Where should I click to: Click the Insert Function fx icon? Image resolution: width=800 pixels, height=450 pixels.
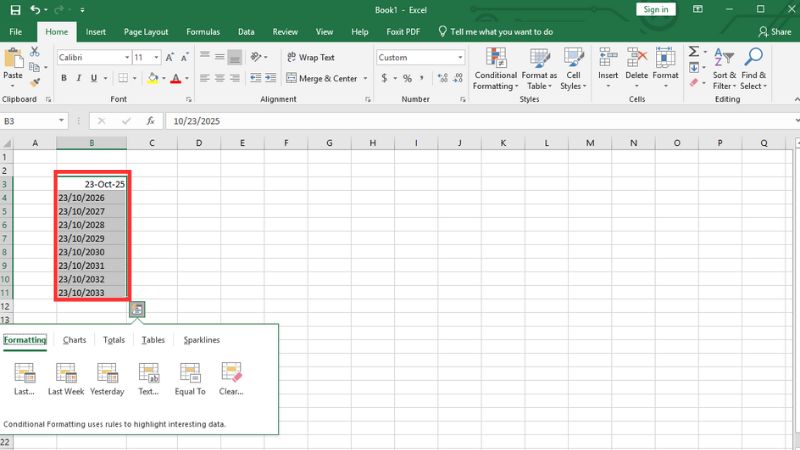(x=150, y=121)
